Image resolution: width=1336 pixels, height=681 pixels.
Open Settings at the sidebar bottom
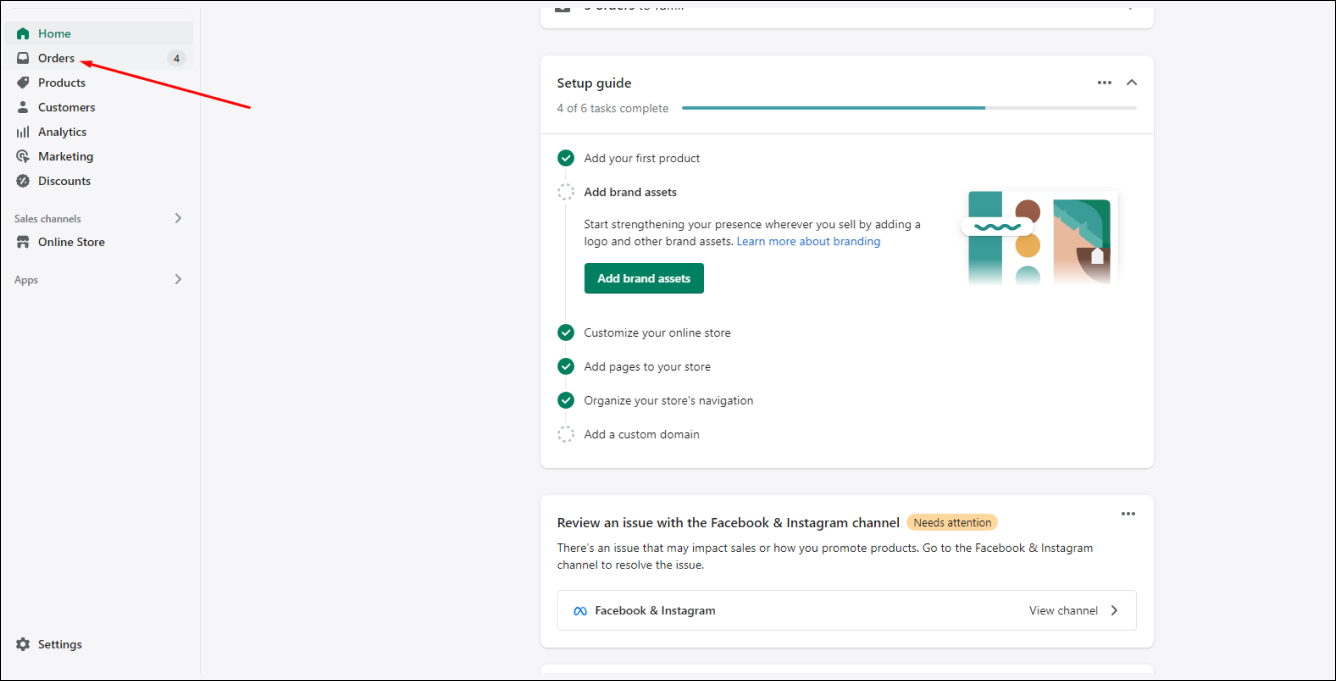[98, 645]
